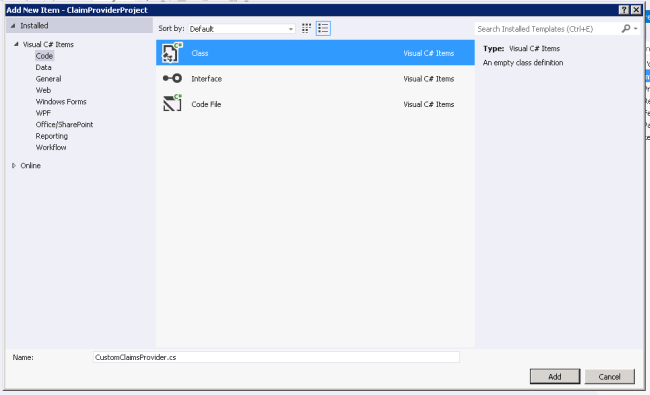Choose the Class template name
Screen dimensions: 650x395
(200, 53)
